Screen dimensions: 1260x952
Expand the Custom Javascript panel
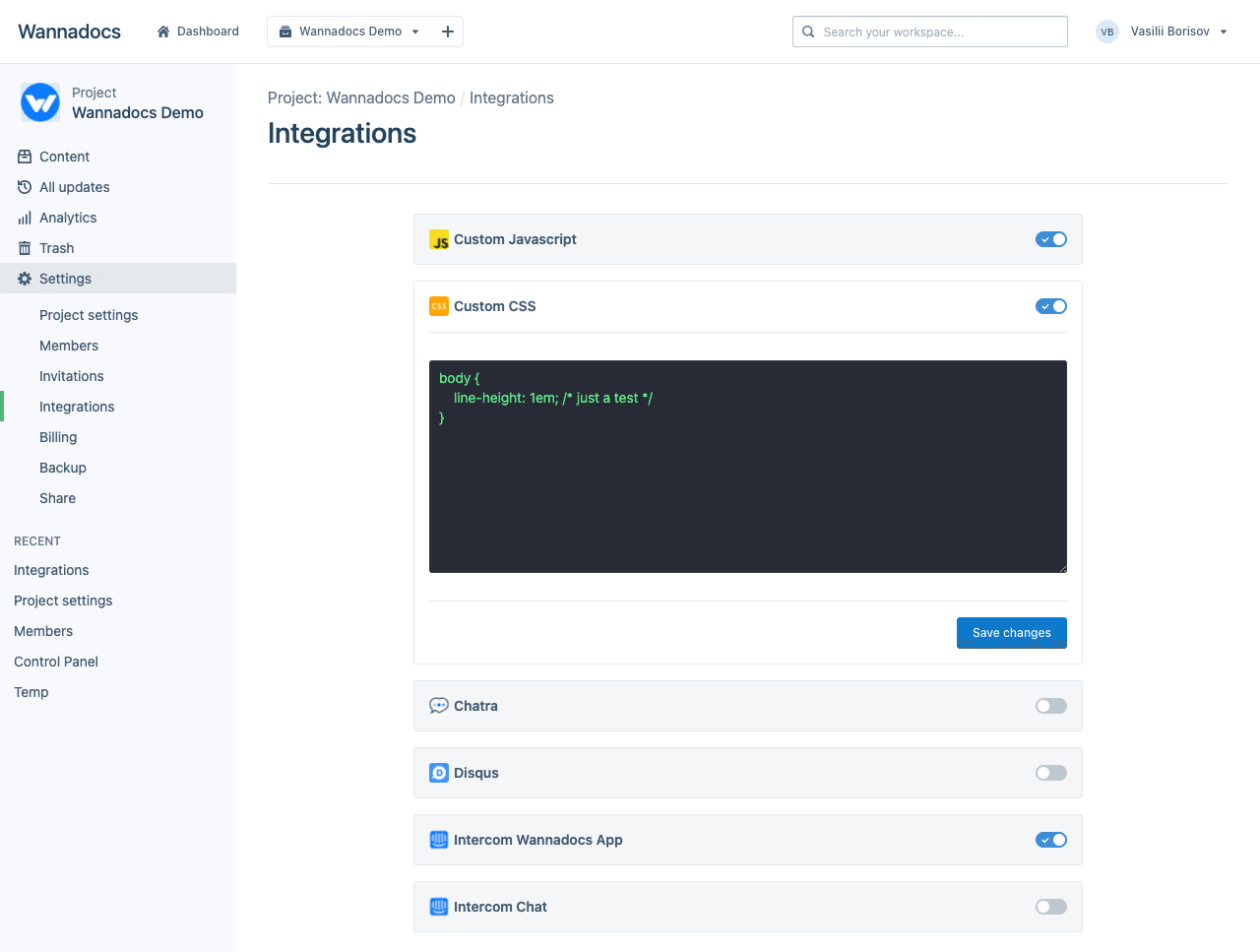(748, 239)
